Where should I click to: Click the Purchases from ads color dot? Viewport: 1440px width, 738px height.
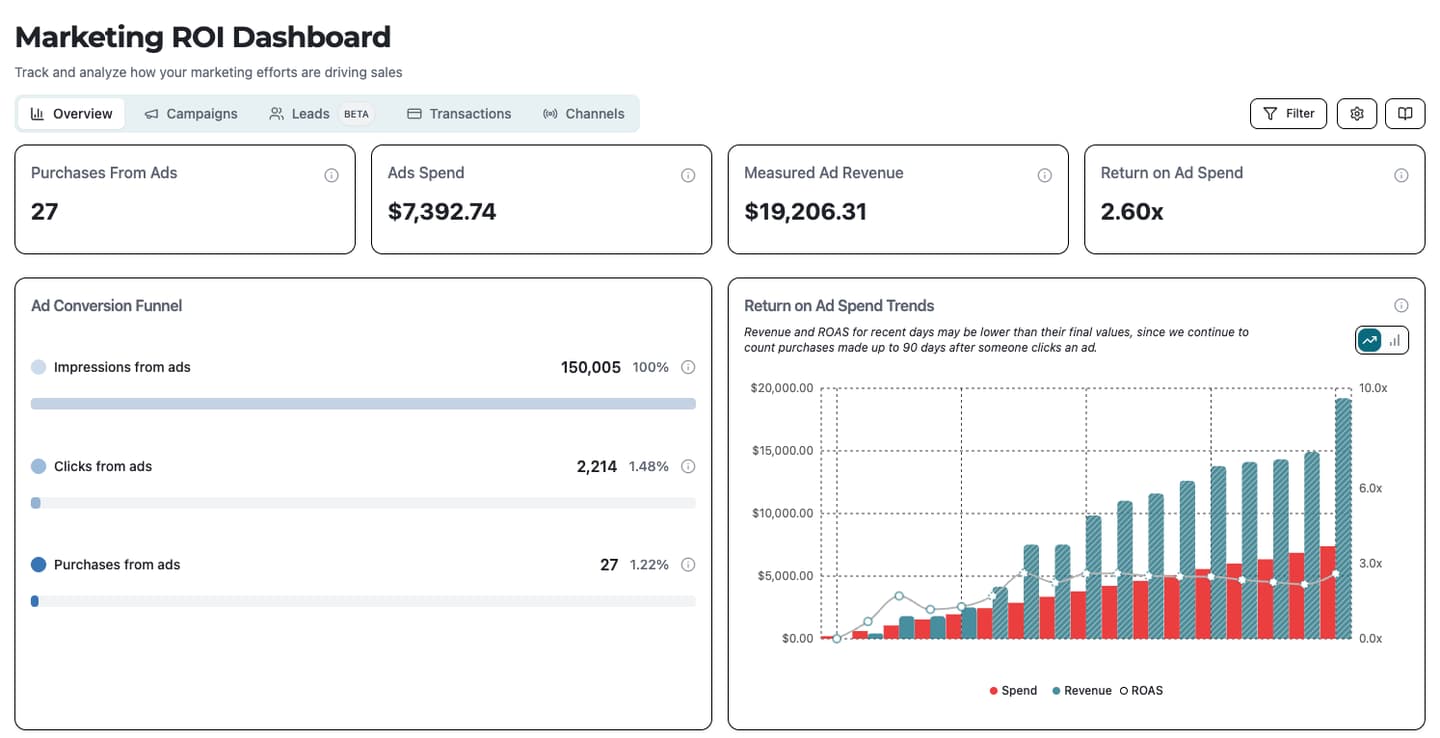point(39,565)
